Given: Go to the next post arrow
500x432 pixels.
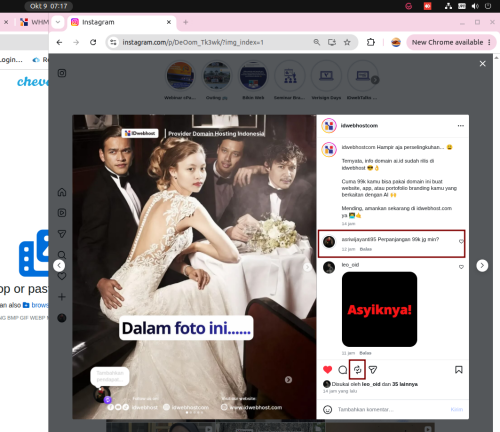Looking at the screenshot, I should point(482,266).
